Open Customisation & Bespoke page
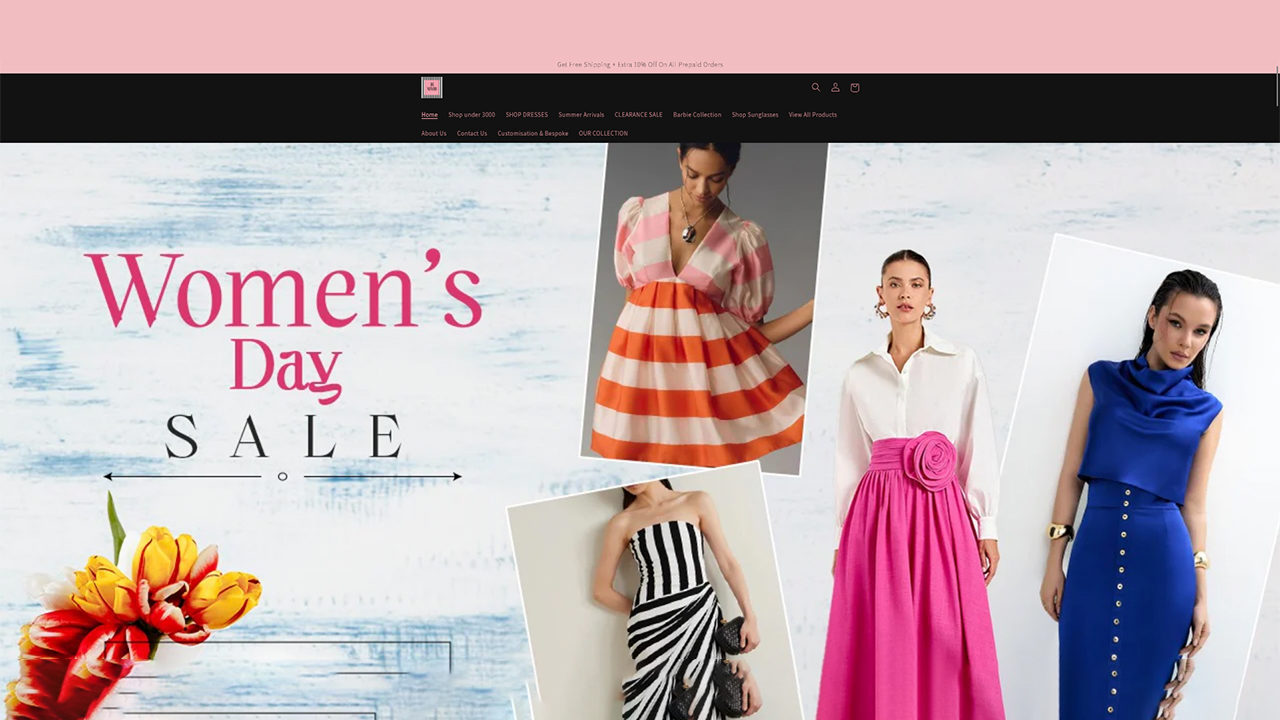This screenshot has height=720, width=1280. click(x=533, y=134)
